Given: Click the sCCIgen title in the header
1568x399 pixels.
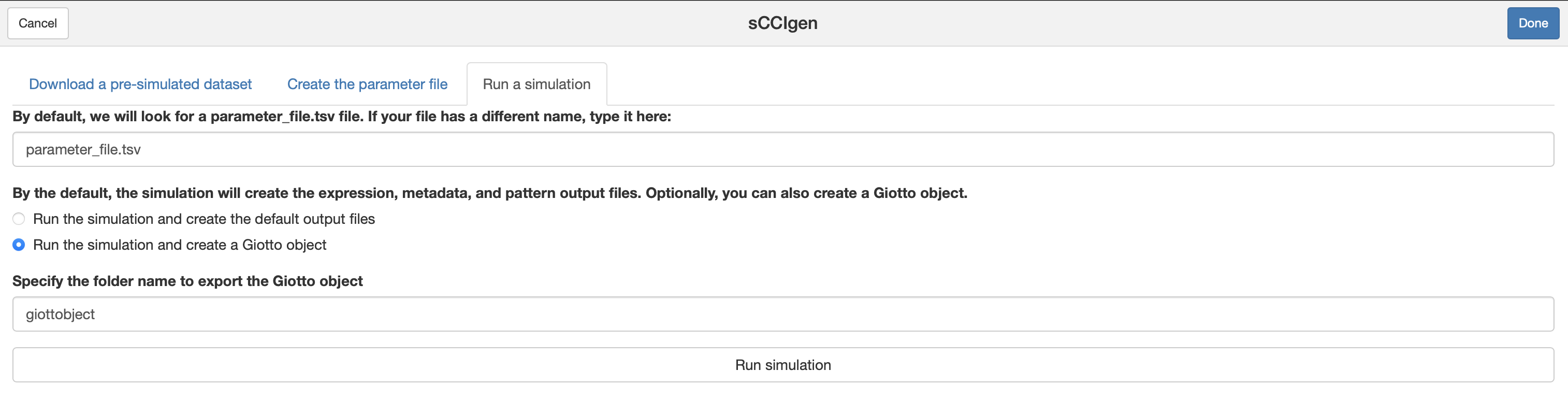Looking at the screenshot, I should point(783,23).
